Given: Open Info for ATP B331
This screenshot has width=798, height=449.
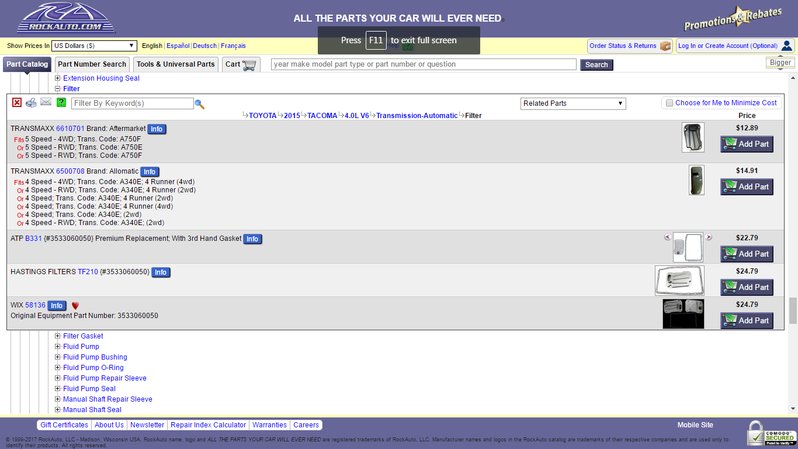Looking at the screenshot, I should tap(252, 239).
